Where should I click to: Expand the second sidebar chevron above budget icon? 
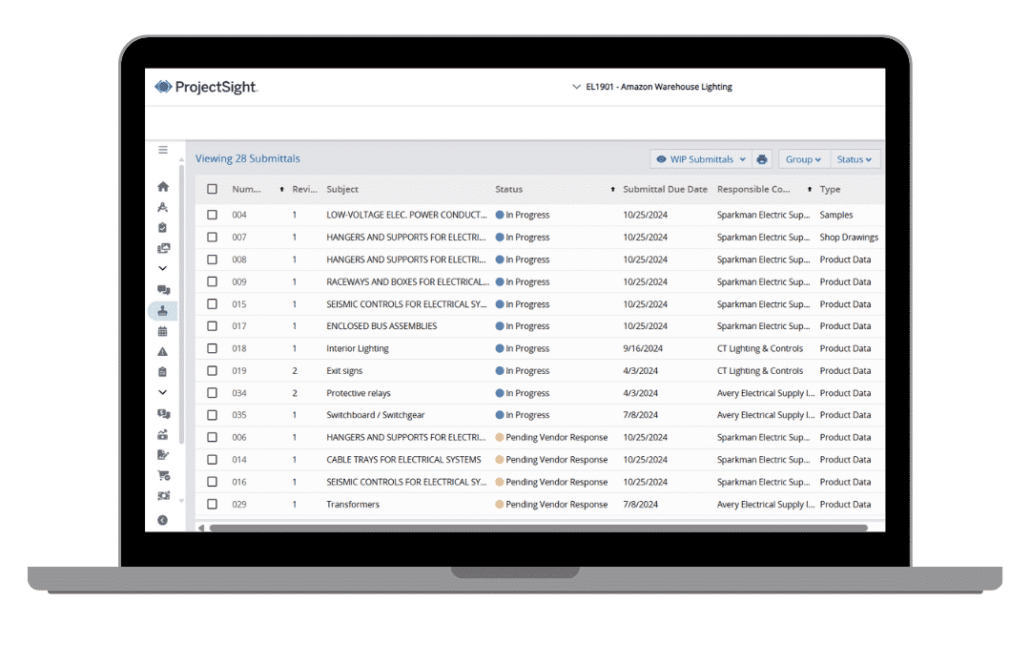click(x=163, y=392)
